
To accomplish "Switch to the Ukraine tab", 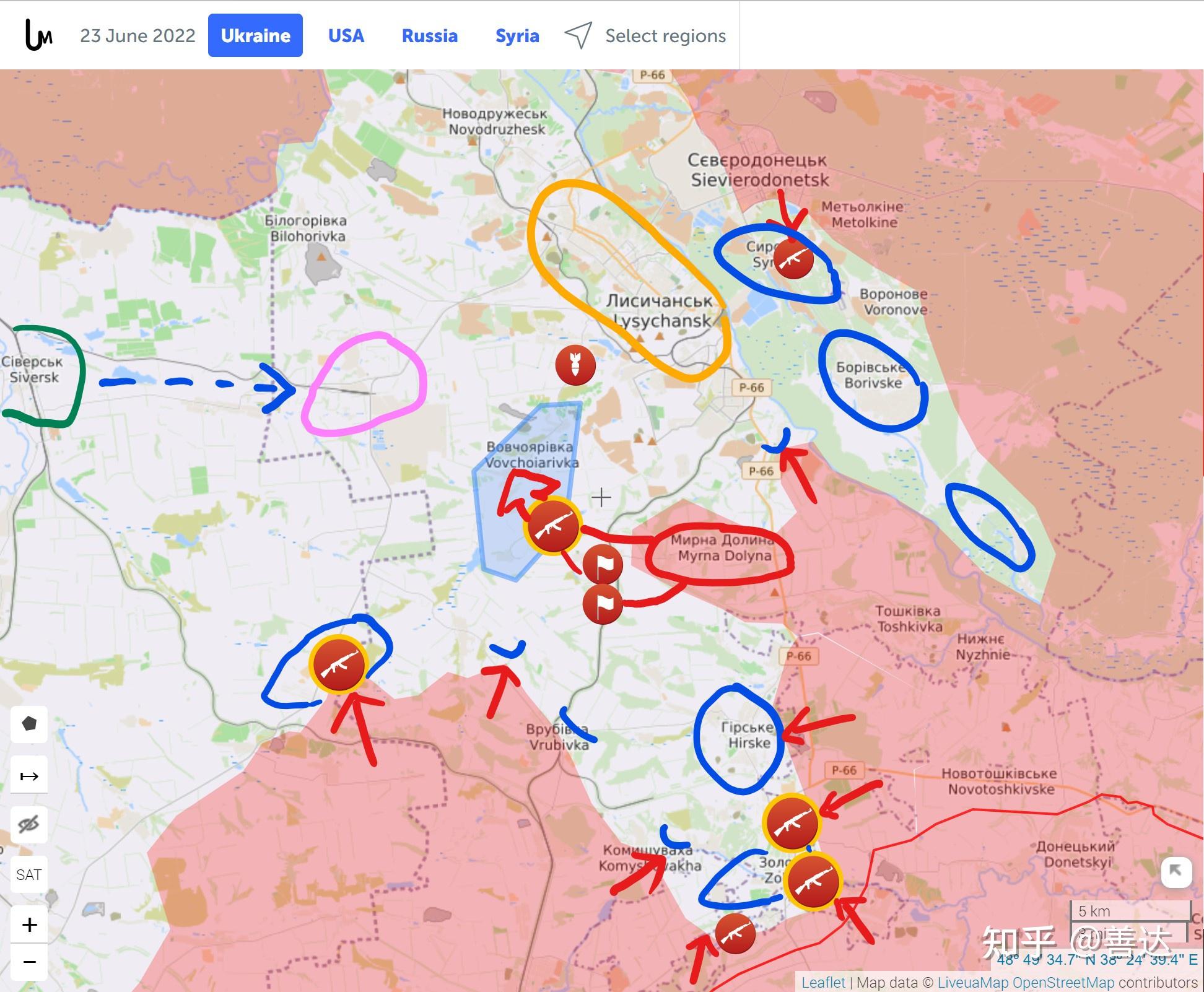I will pyautogui.click(x=255, y=35).
